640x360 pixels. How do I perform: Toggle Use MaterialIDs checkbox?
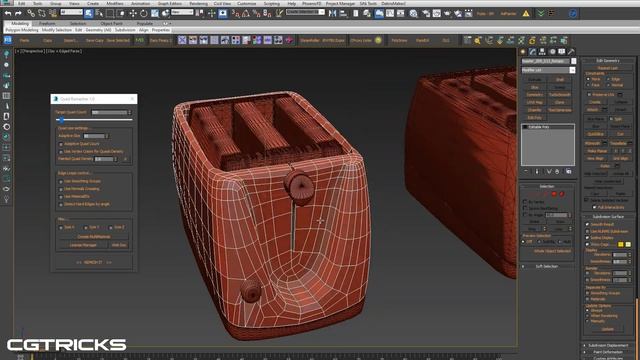61,197
